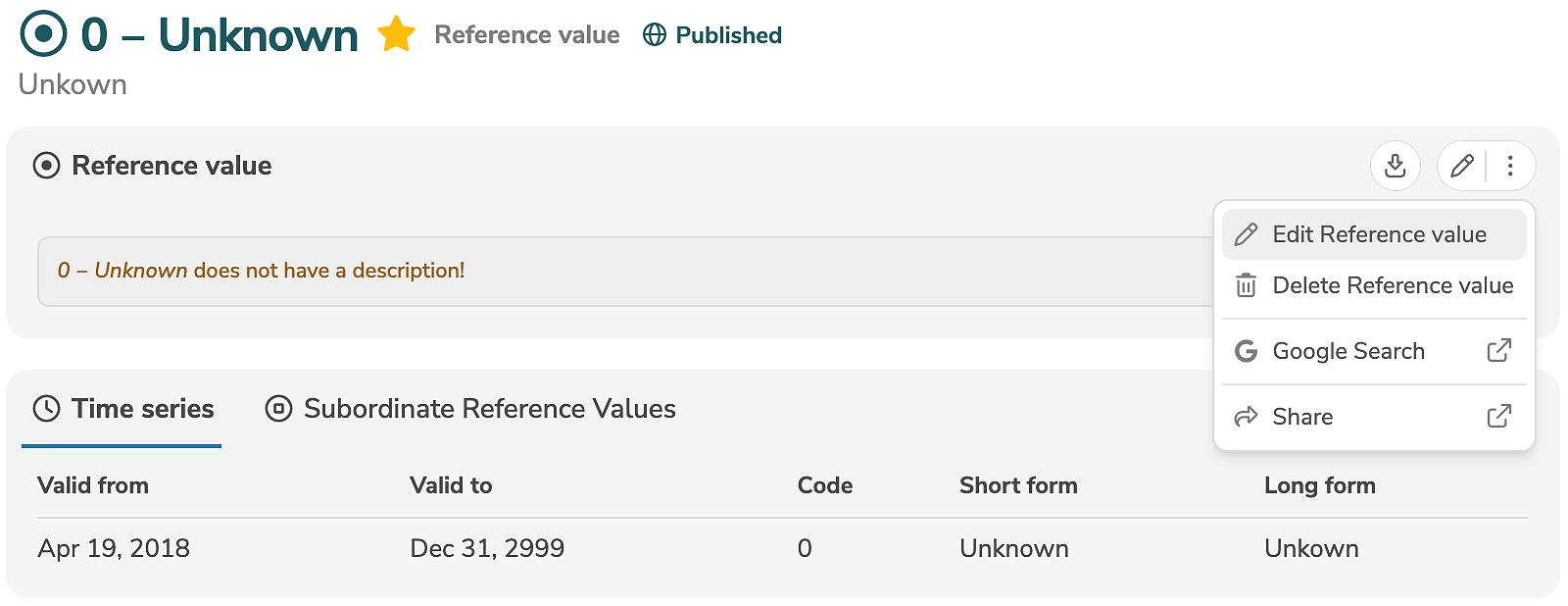Open the Subordinate Reference Values tab
The height and width of the screenshot is (606, 1568).
click(471, 409)
